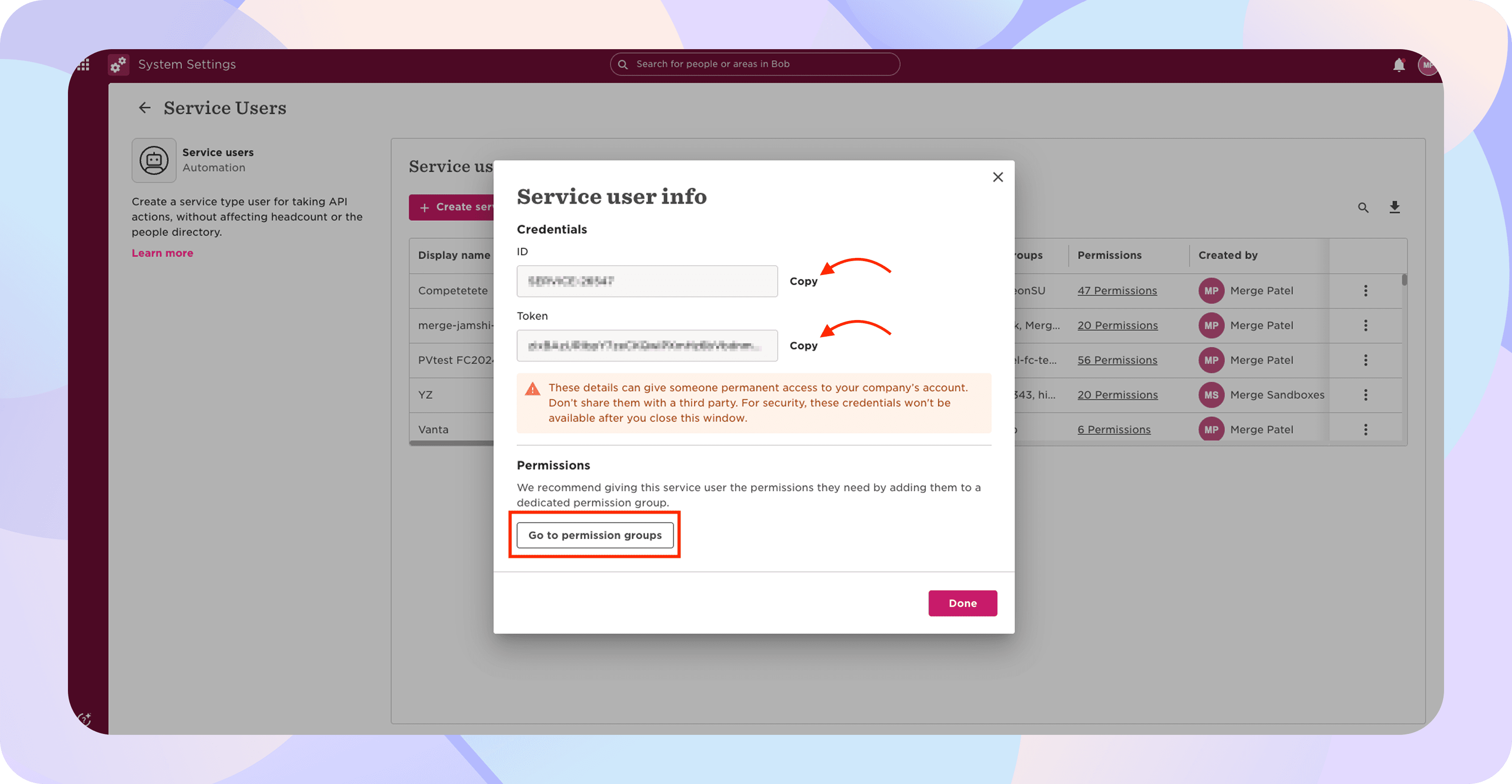Search the service users table
The width and height of the screenshot is (1512, 784).
pos(1363,208)
